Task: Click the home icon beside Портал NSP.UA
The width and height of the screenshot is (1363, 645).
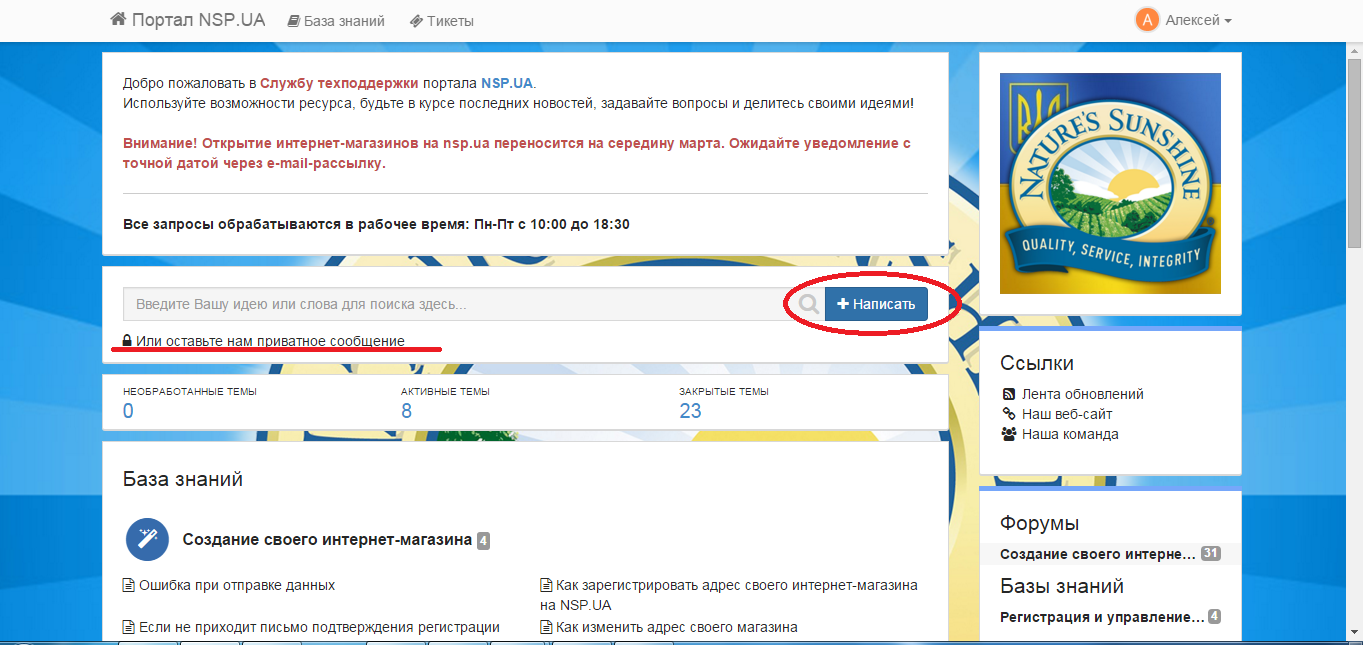Action: [x=118, y=20]
